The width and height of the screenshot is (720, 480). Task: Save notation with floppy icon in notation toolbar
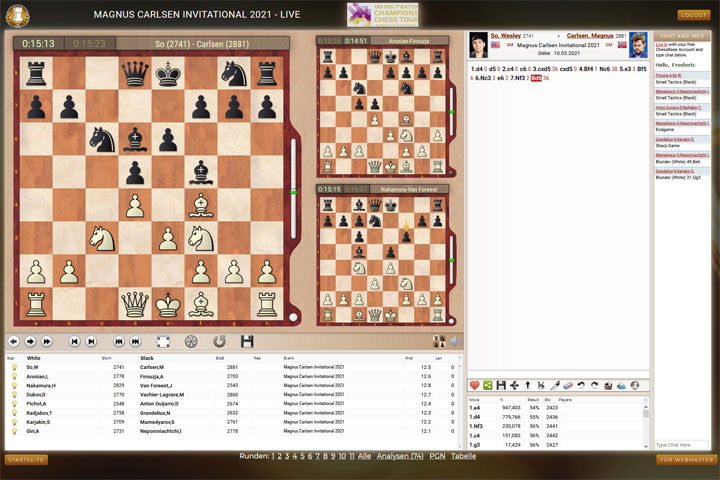501,385
